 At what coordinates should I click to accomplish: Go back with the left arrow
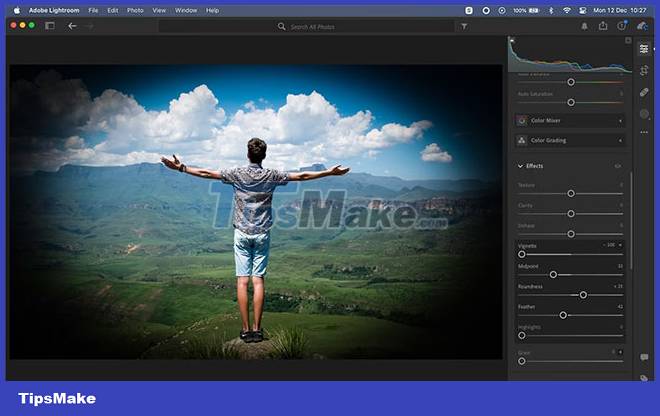click(72, 26)
